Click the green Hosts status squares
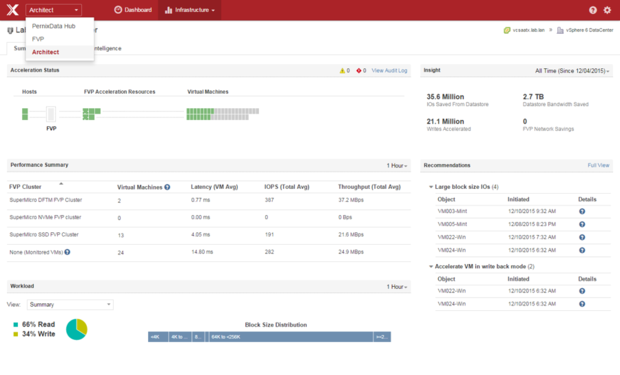The width and height of the screenshot is (620, 375). [25, 114]
